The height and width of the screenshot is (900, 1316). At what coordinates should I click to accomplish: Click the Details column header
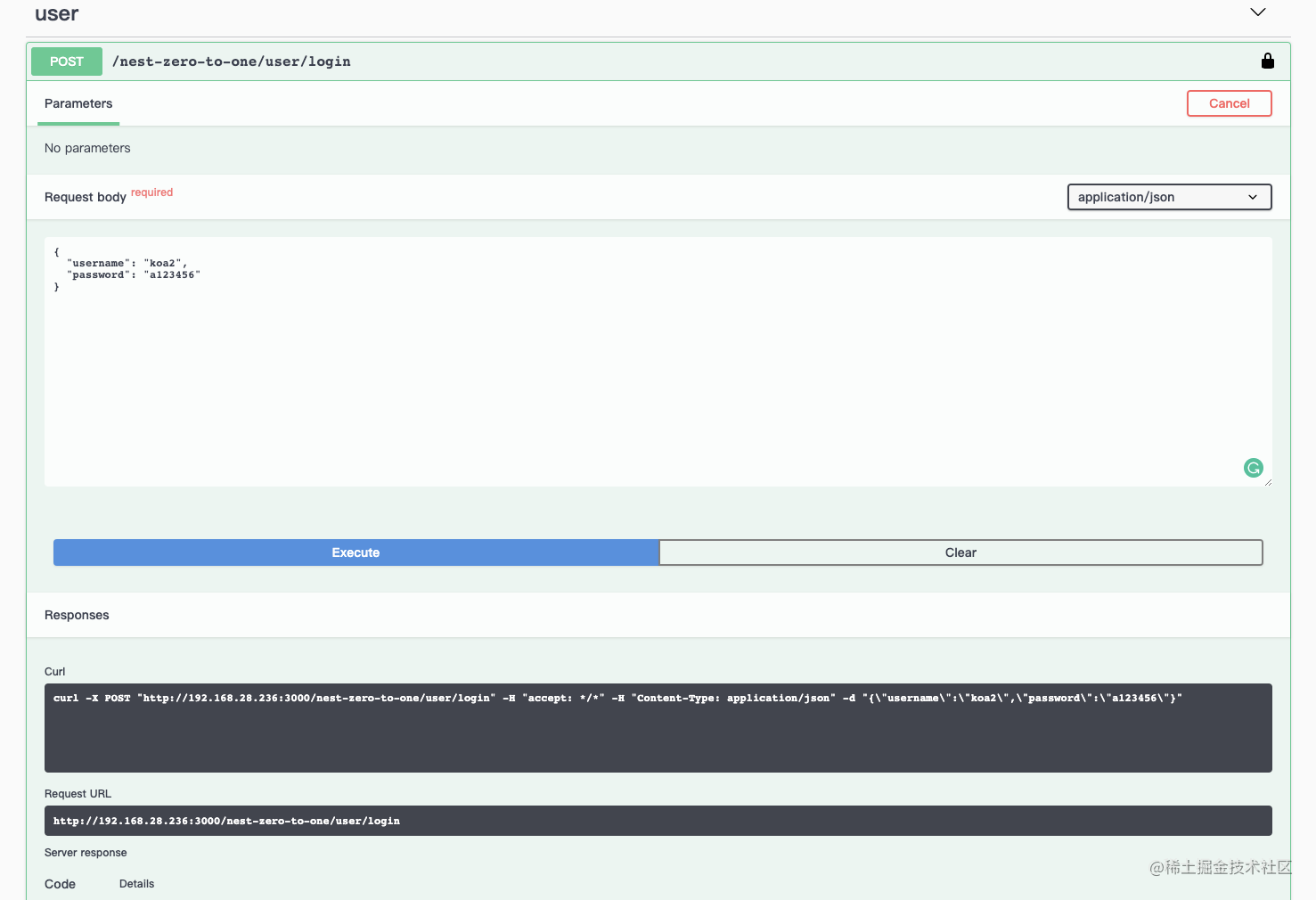pos(136,884)
